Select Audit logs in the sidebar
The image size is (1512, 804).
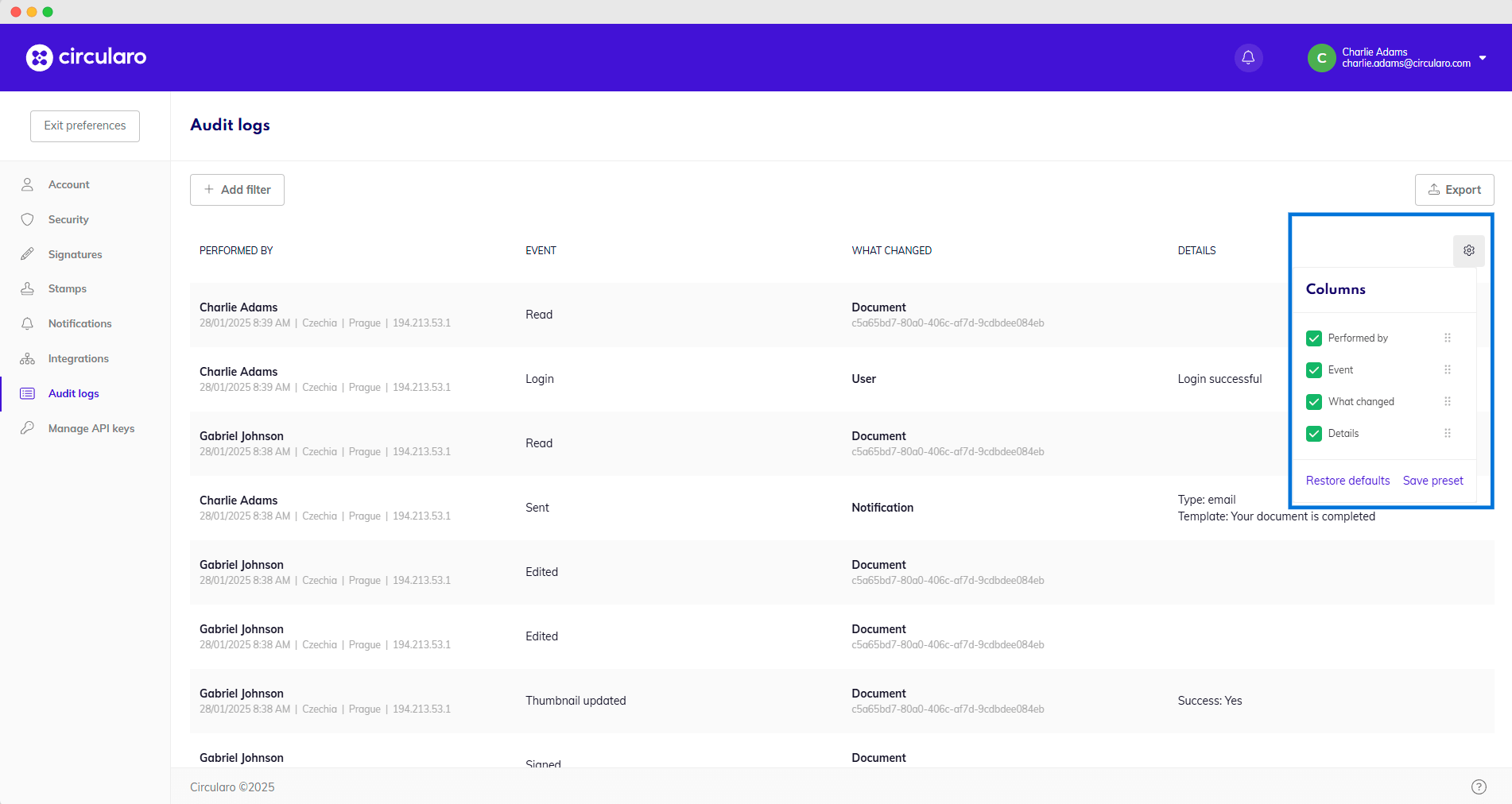74,392
